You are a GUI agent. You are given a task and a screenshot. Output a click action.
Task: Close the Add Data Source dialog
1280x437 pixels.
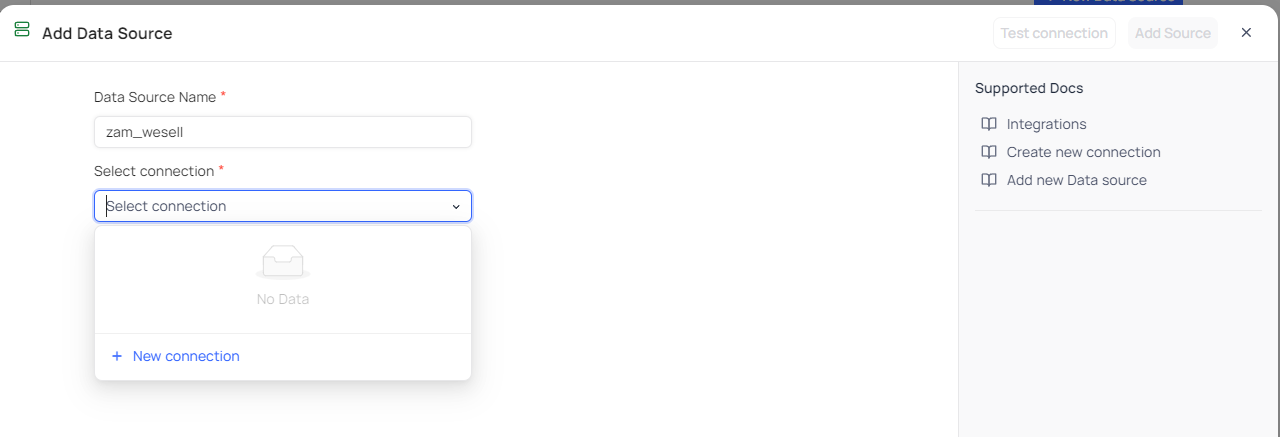click(1246, 33)
